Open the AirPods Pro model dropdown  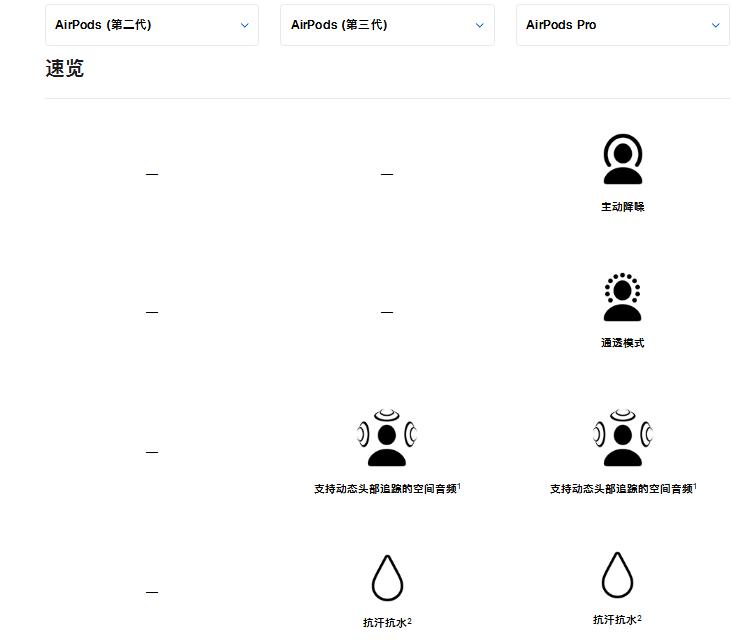point(623,25)
